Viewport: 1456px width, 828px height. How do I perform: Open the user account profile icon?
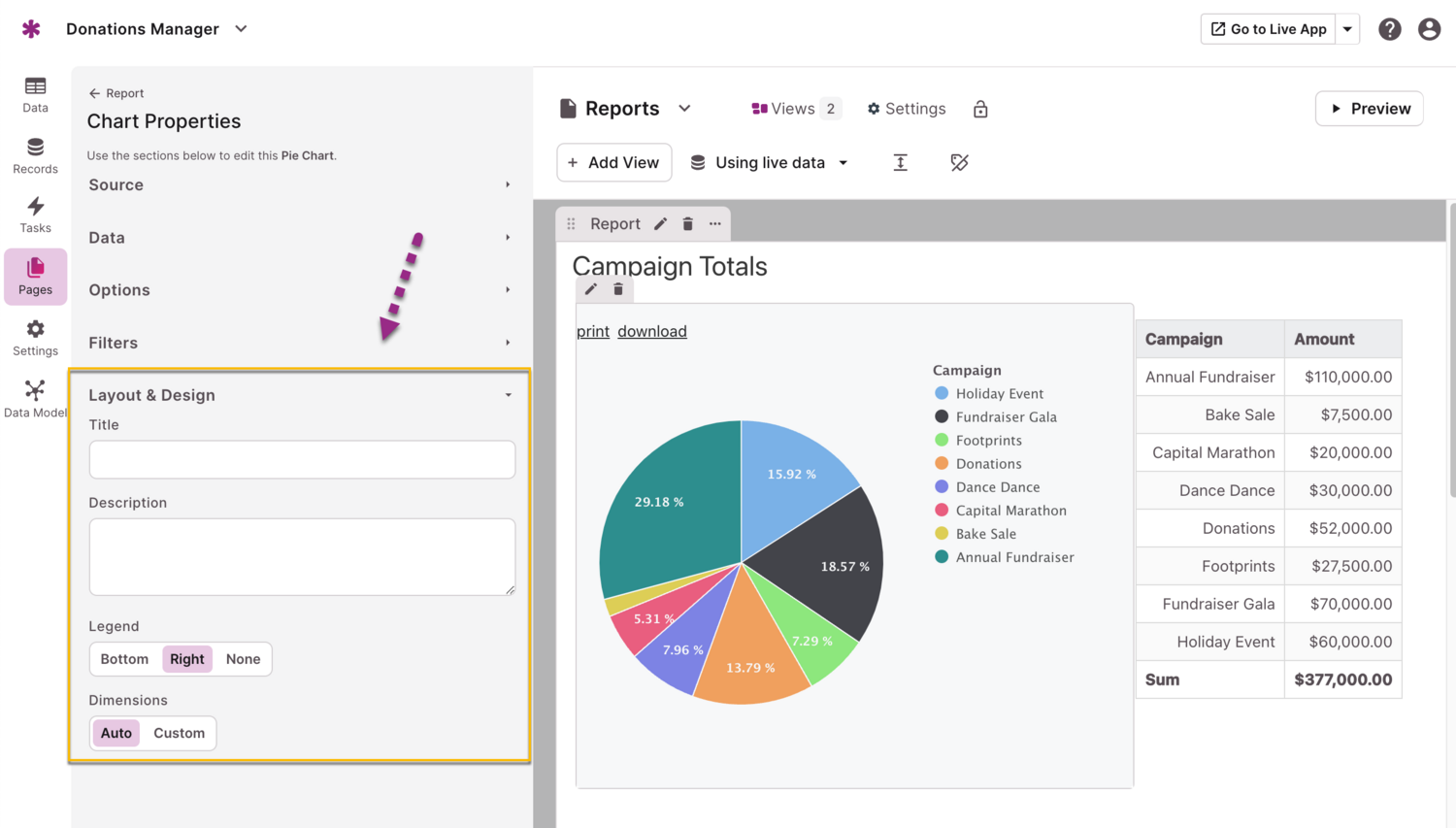click(1429, 29)
